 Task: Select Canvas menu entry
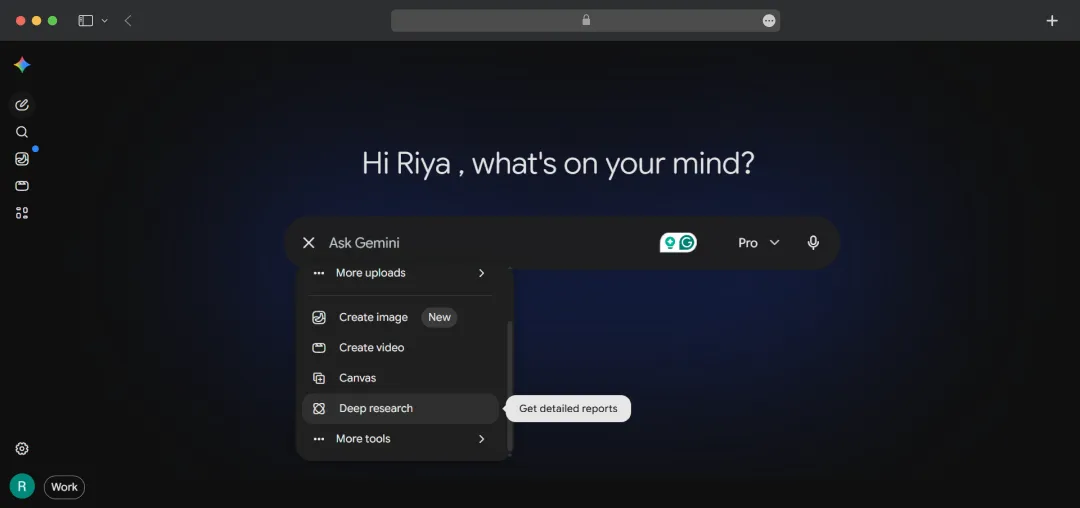pyautogui.click(x=400, y=378)
